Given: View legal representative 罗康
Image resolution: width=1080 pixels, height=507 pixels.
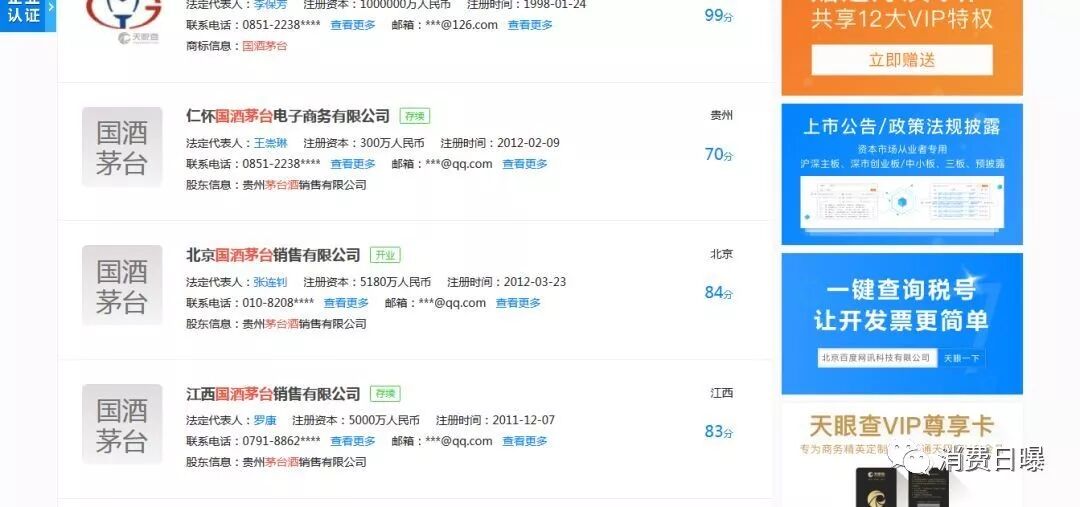Looking at the screenshot, I should 264,420.
